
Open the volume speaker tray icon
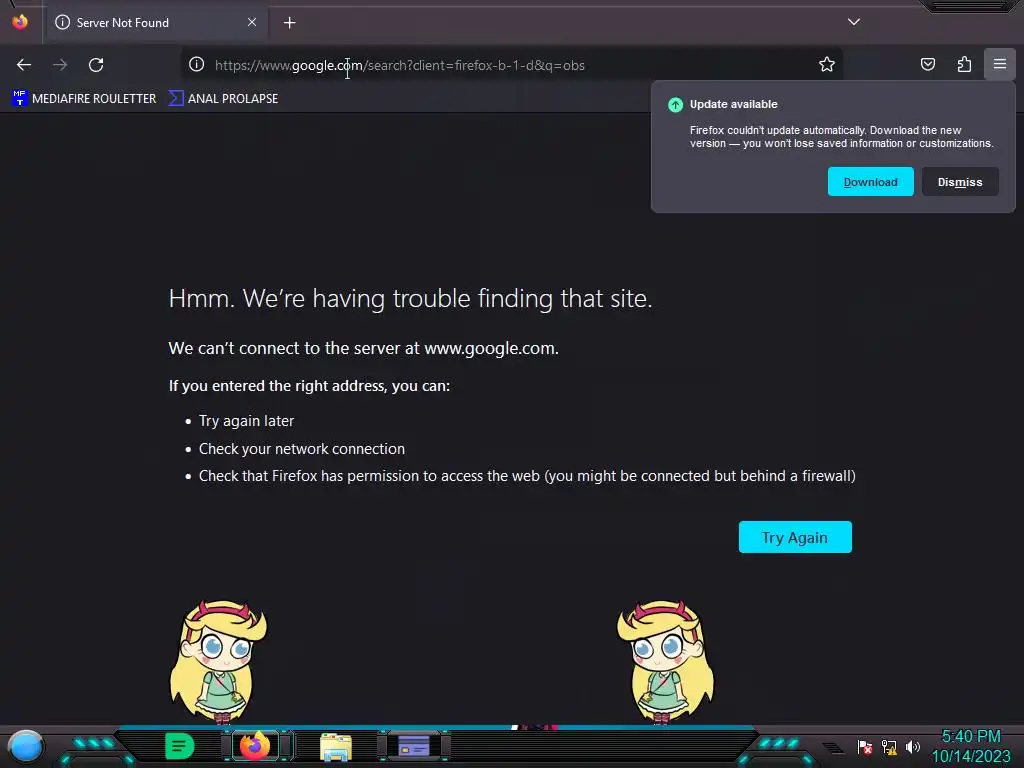coord(913,747)
